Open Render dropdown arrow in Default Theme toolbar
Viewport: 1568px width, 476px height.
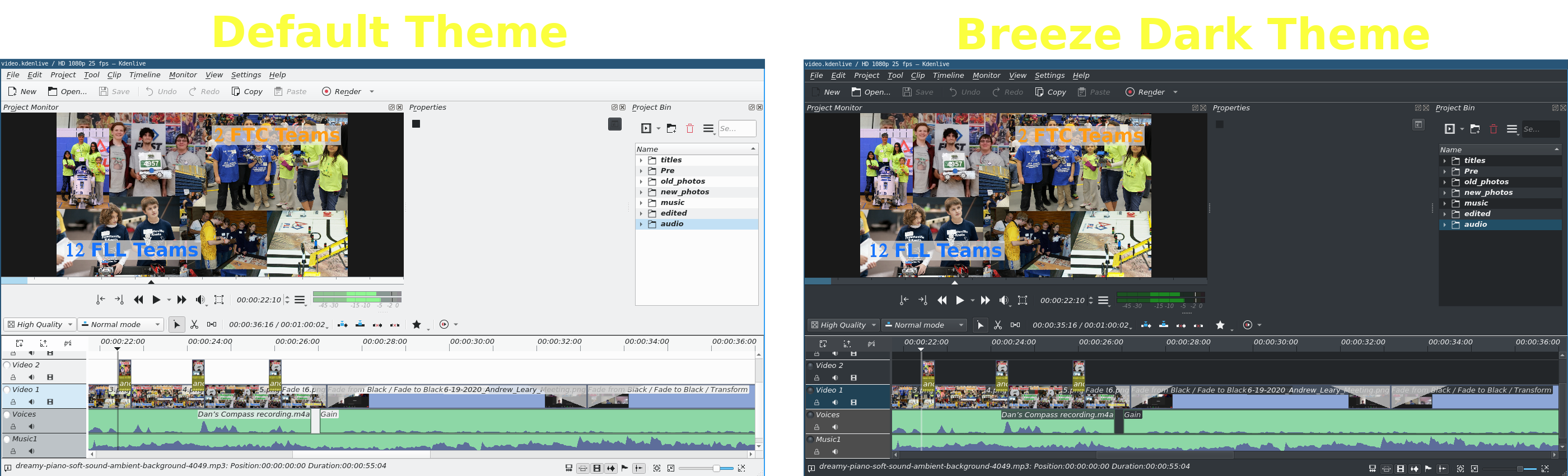click(372, 92)
